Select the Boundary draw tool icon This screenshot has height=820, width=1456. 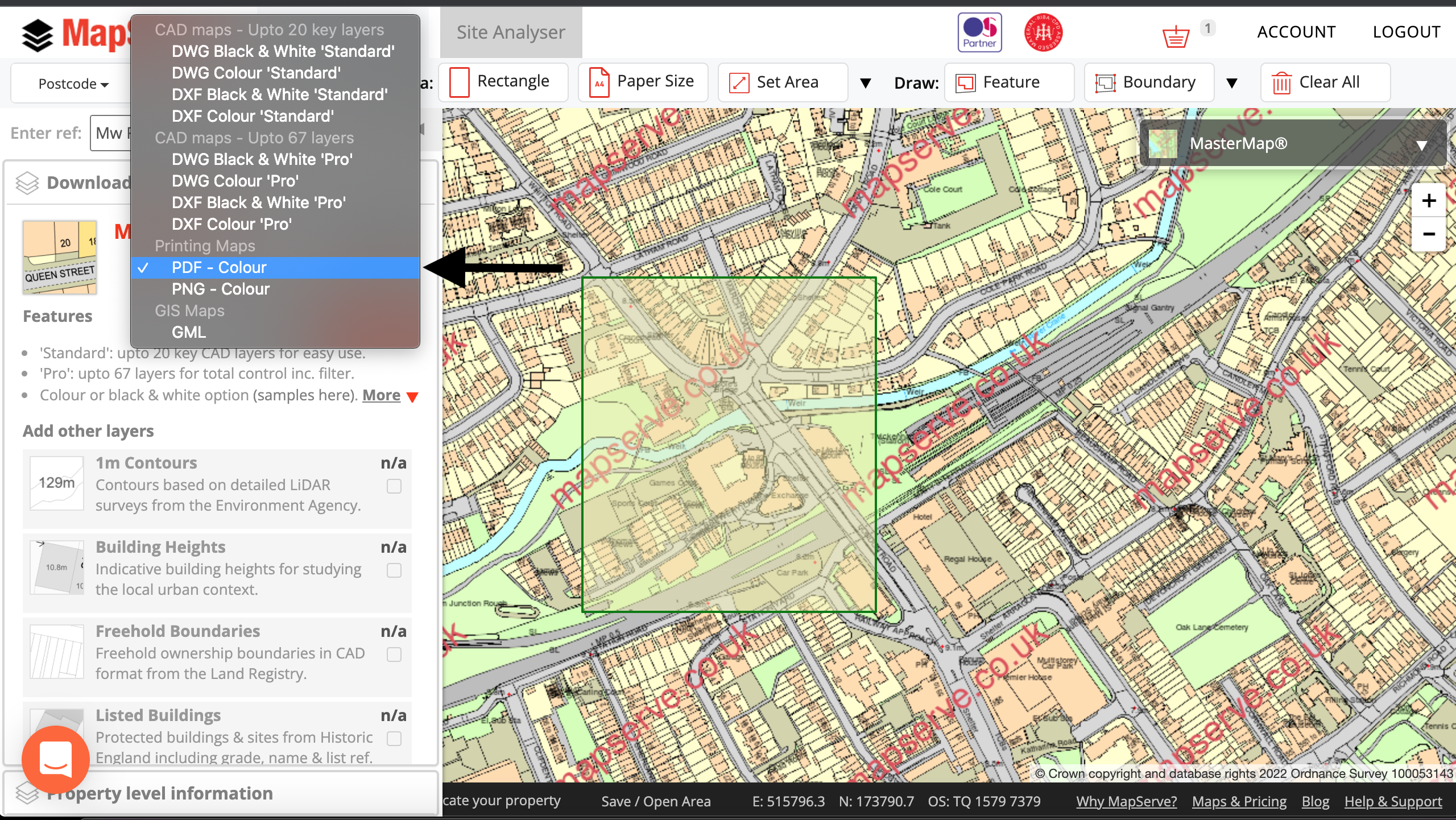pos(1106,83)
